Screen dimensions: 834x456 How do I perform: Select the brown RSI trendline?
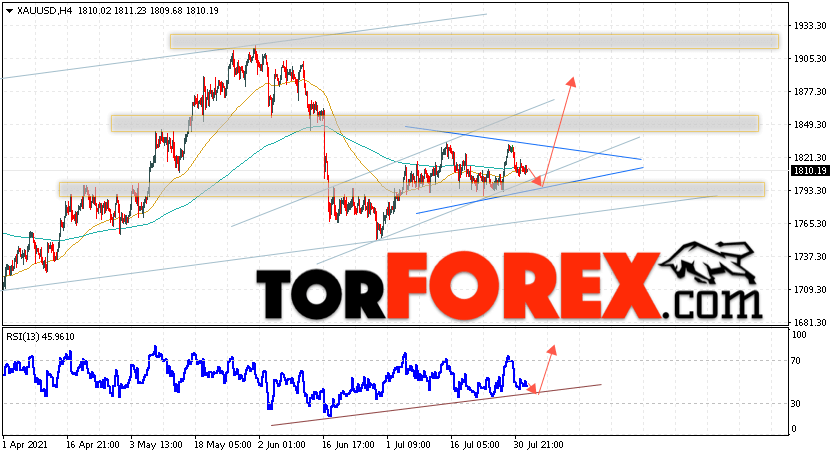(x=436, y=405)
